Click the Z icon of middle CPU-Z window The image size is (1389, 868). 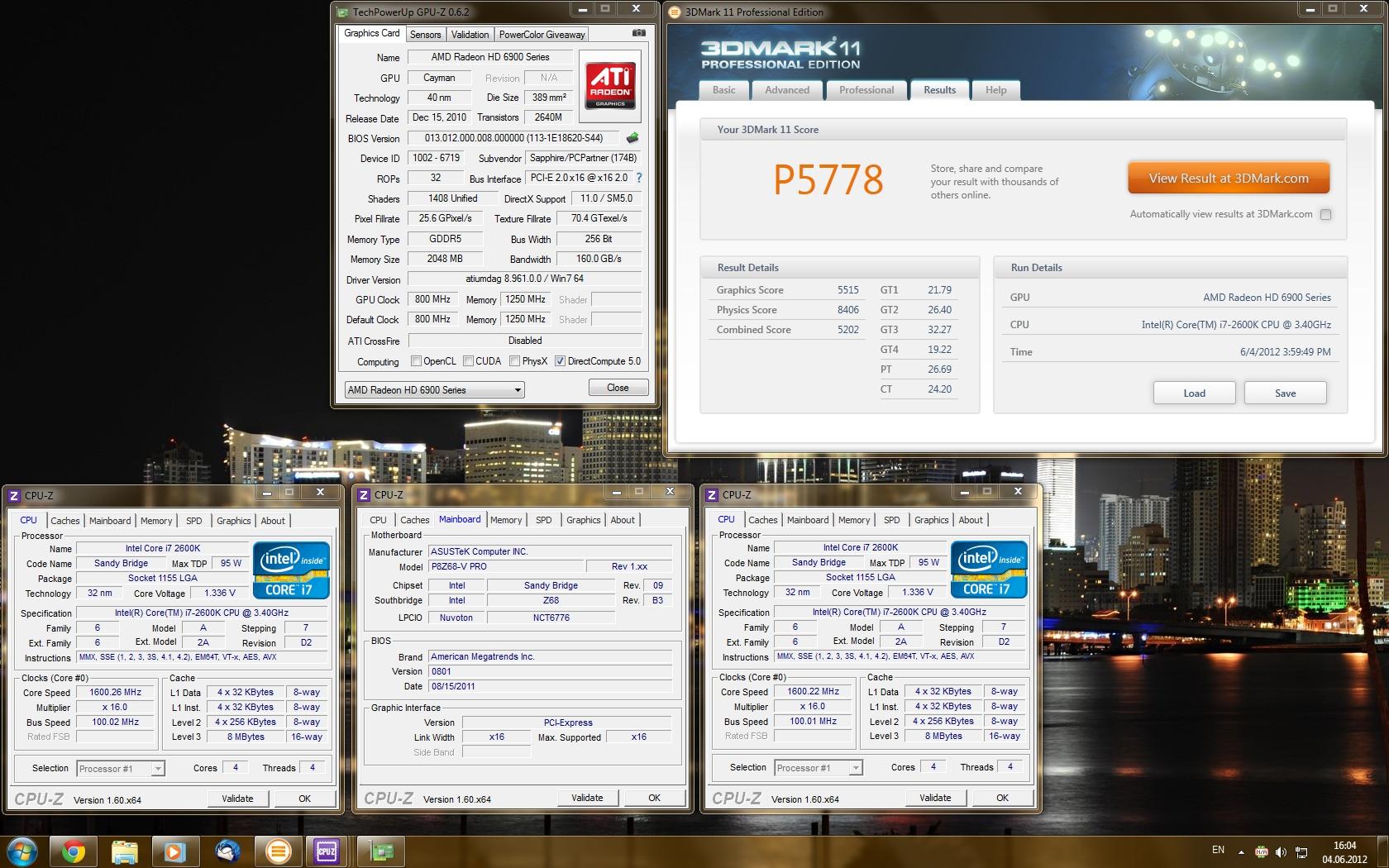(363, 494)
